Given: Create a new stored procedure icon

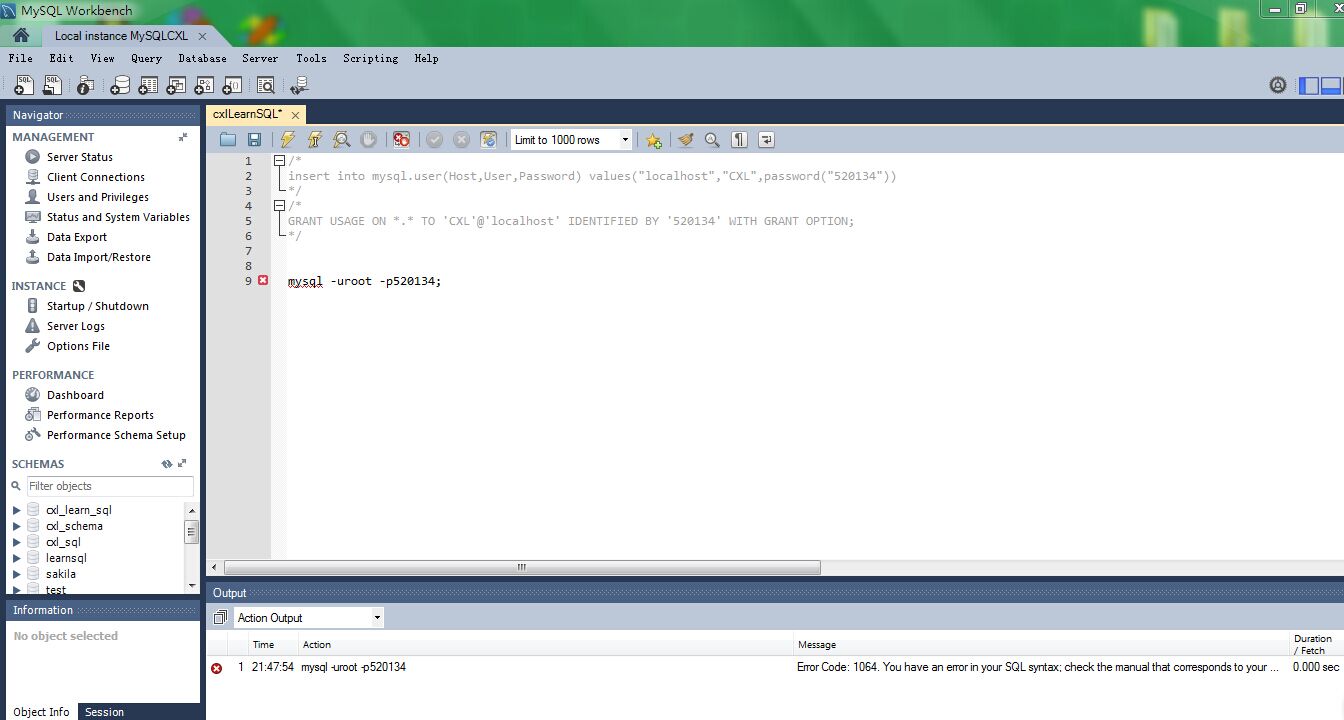Looking at the screenshot, I should pyautogui.click(x=204, y=85).
